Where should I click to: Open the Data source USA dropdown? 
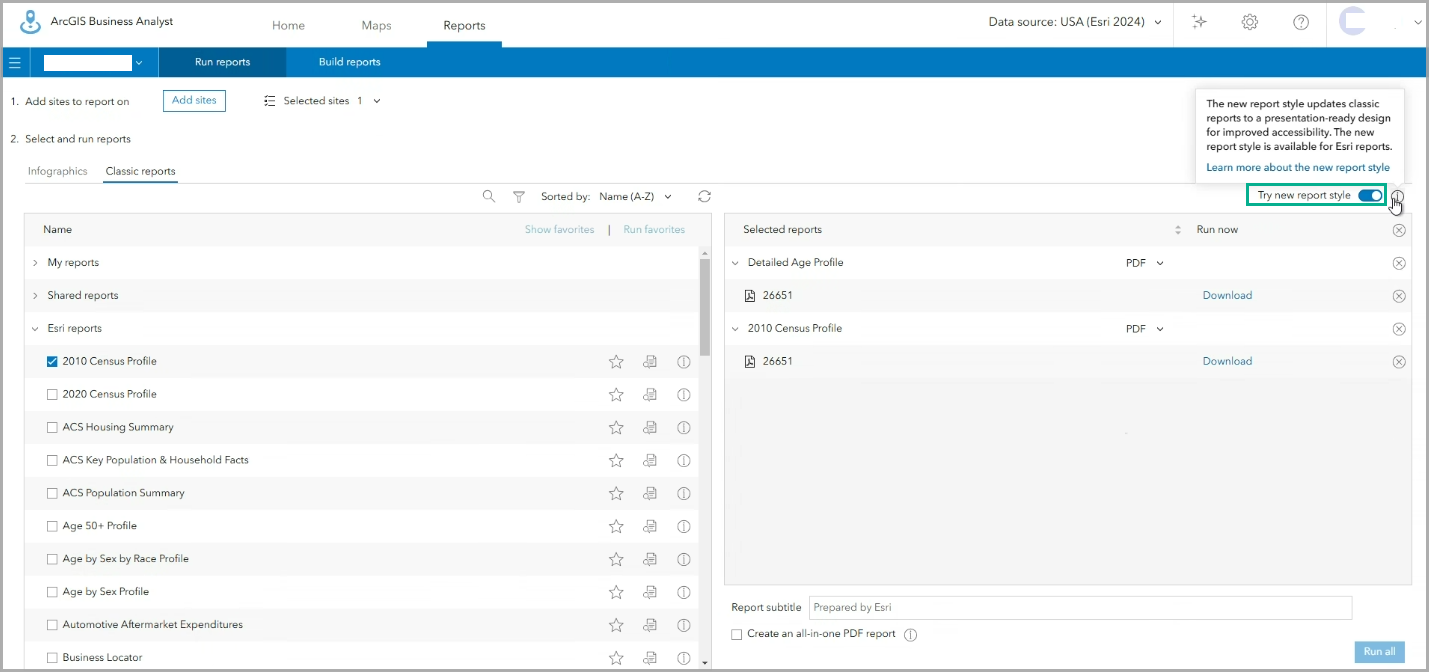click(1075, 21)
